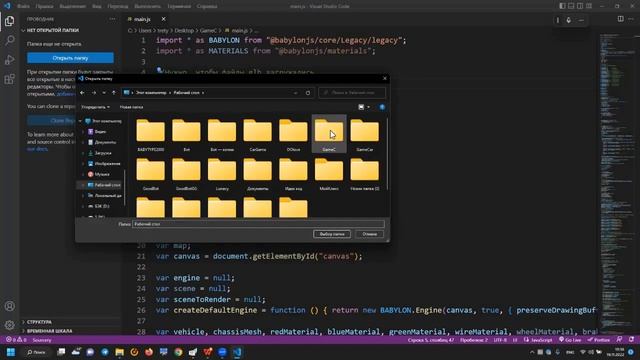Select the GameC folder

click(329, 134)
